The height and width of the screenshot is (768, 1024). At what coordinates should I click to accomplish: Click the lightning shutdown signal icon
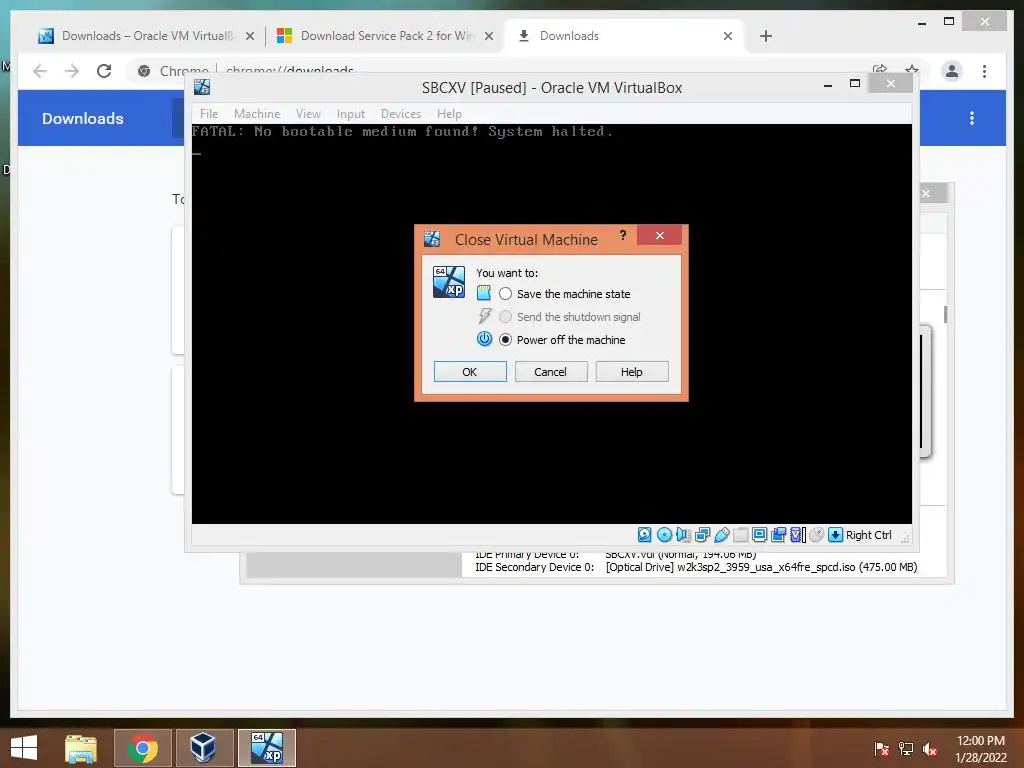tap(484, 316)
